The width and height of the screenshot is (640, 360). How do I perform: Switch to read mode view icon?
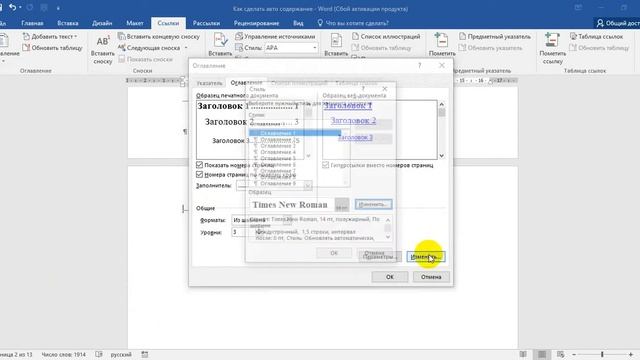pyautogui.click(x=523, y=354)
